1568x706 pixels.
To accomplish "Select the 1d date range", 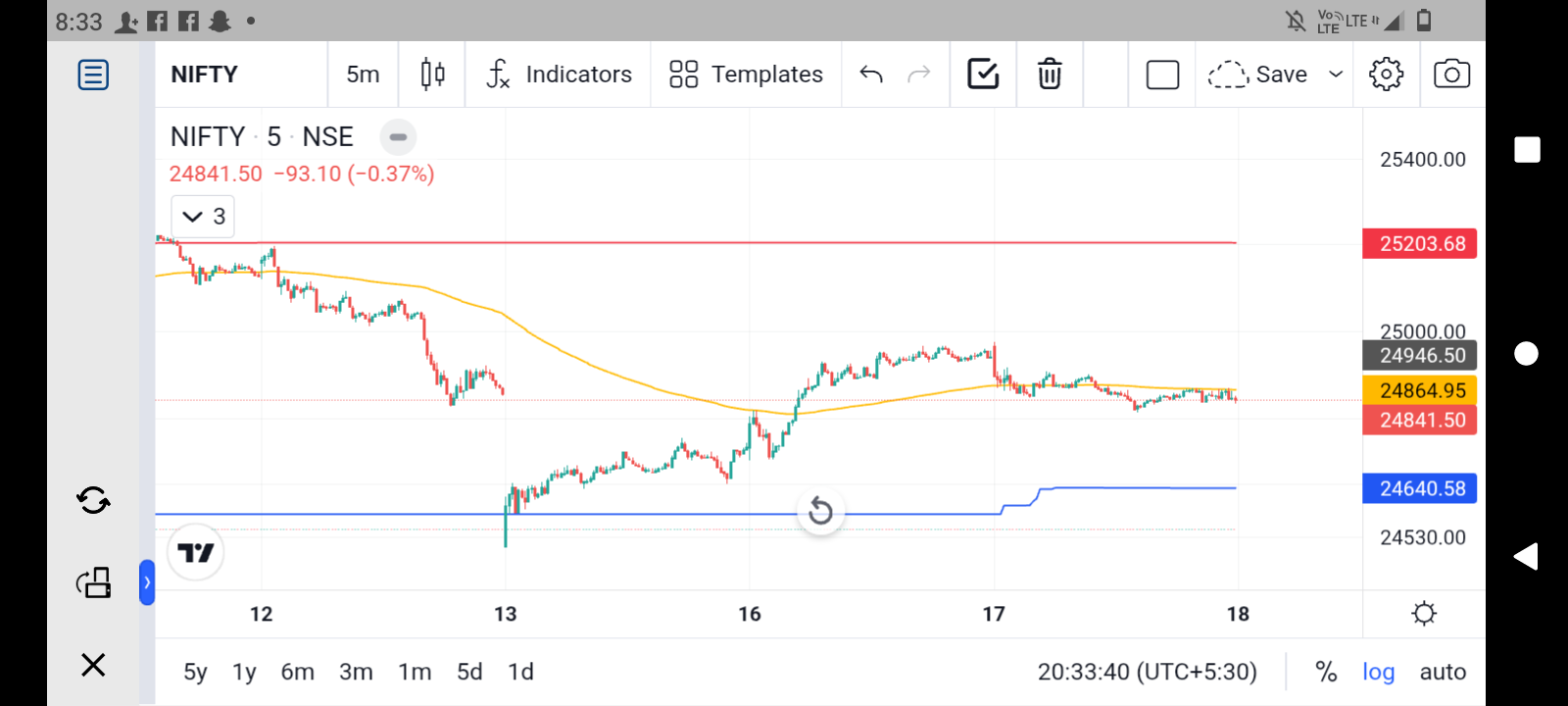I will [520, 672].
